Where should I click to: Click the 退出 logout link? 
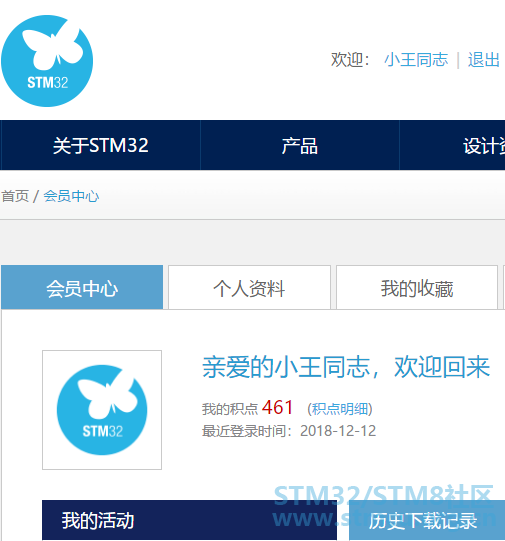484,60
